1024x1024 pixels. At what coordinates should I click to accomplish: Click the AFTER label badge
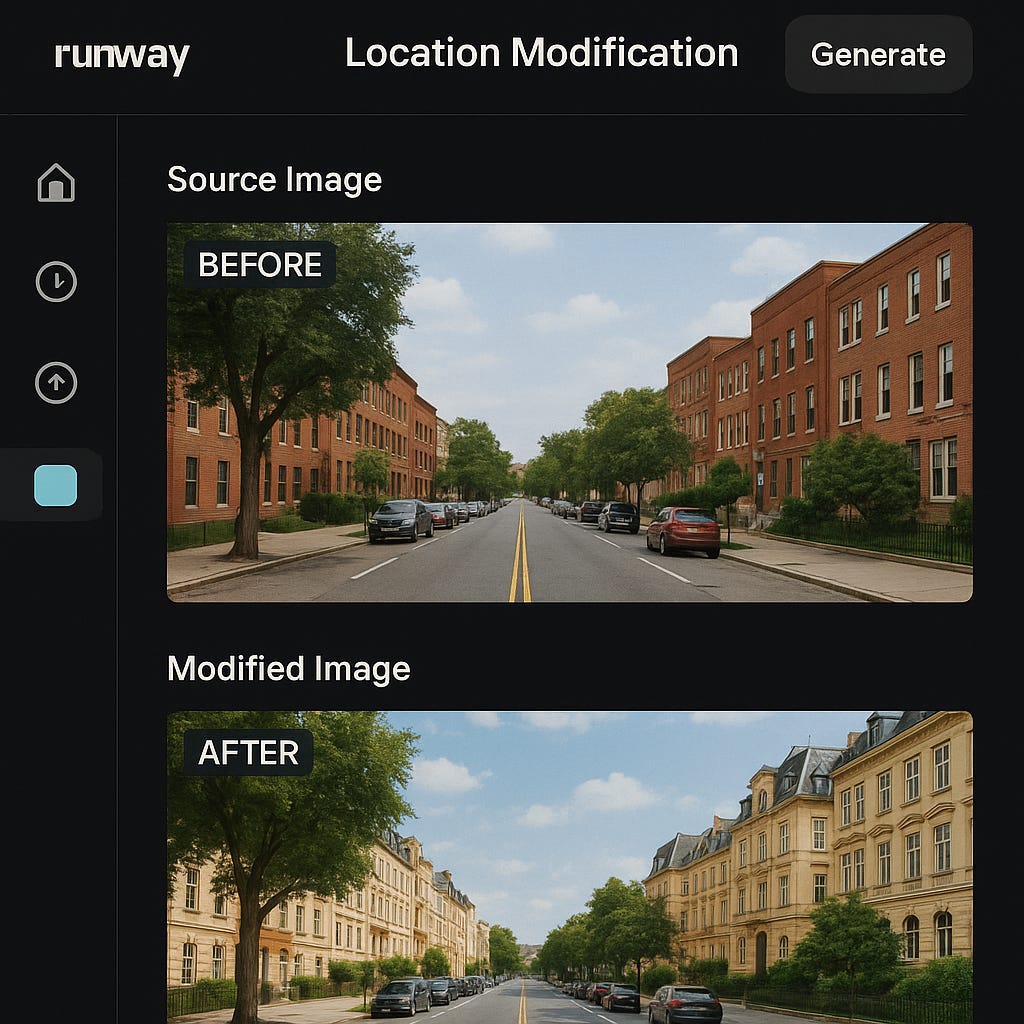(x=248, y=752)
